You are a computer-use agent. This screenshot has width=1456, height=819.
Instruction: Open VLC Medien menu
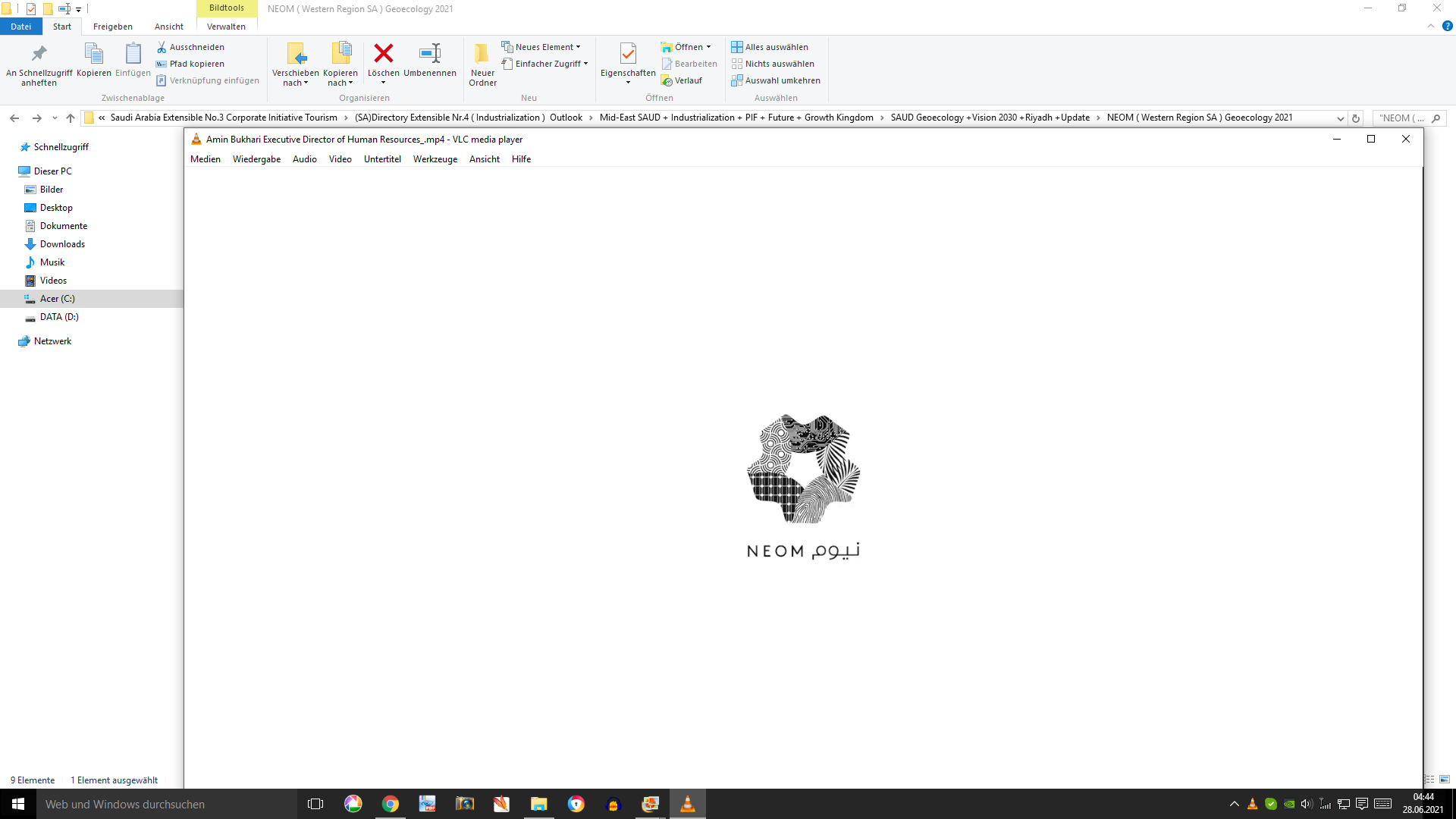click(206, 159)
